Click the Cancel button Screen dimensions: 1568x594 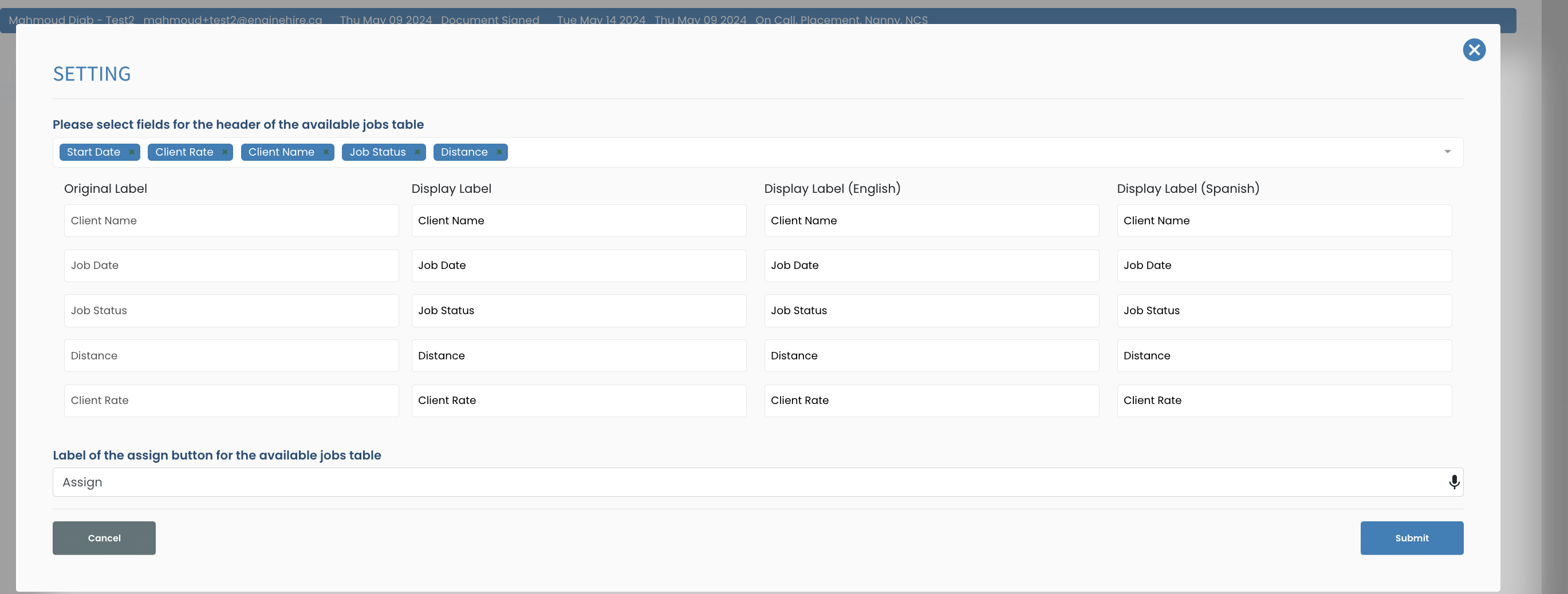point(104,537)
